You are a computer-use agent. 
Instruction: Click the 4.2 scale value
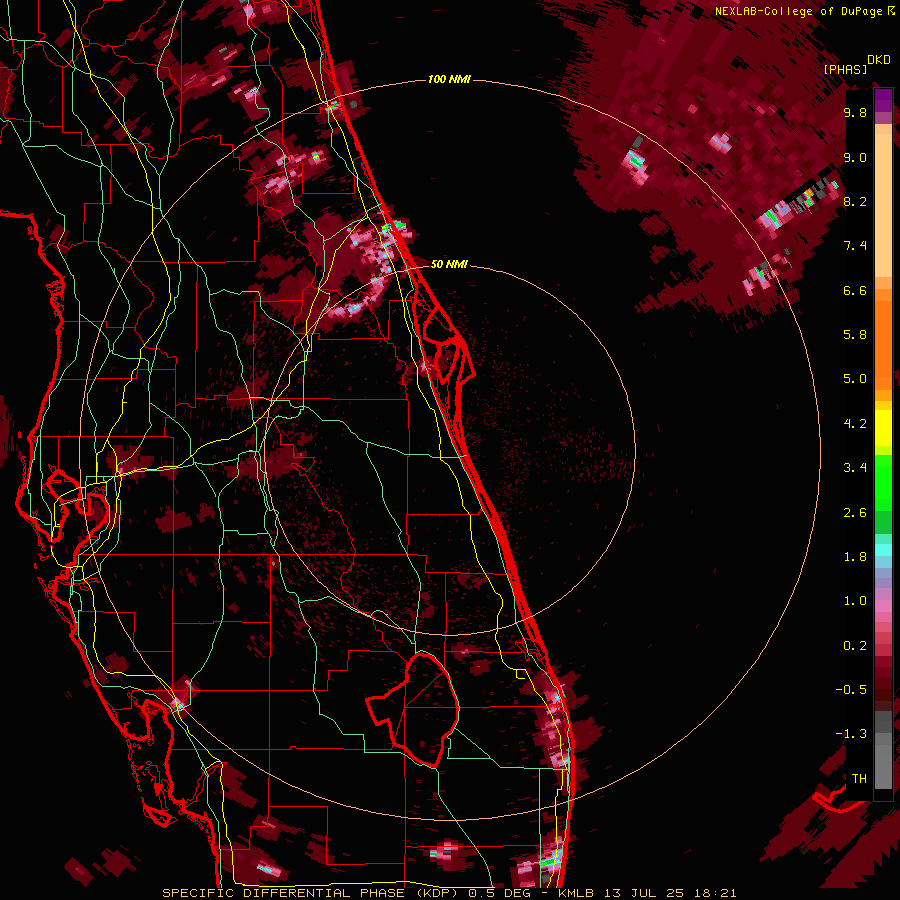(855, 424)
